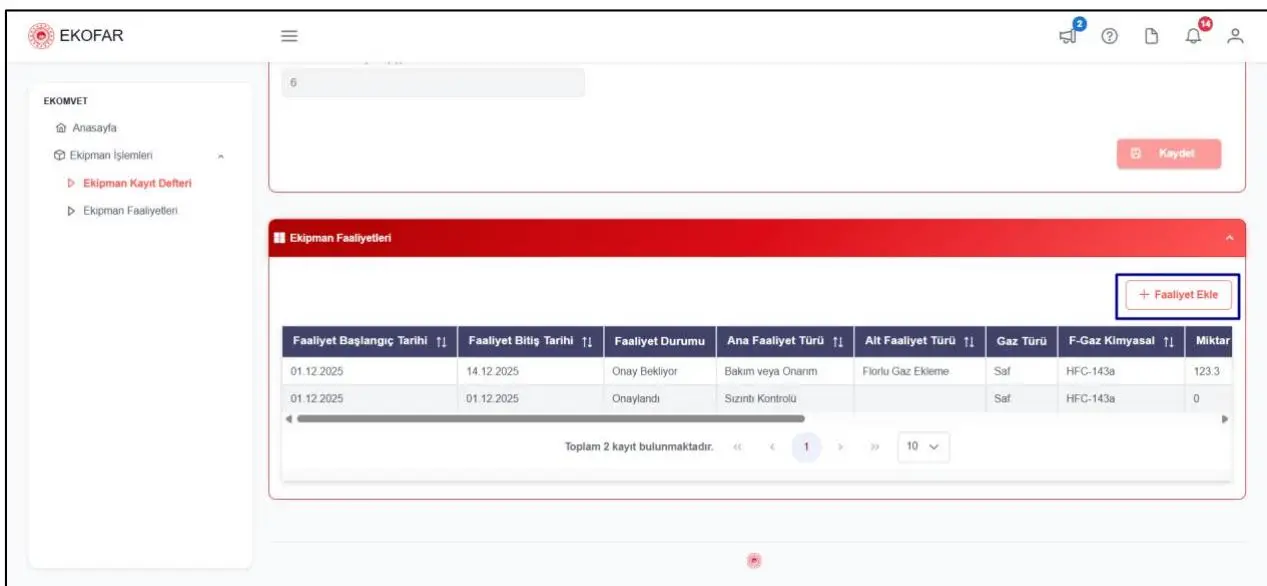This screenshot has width=1267, height=586.
Task: Select the Onay Bekliyor status cell
Action: pyautogui.click(x=658, y=371)
